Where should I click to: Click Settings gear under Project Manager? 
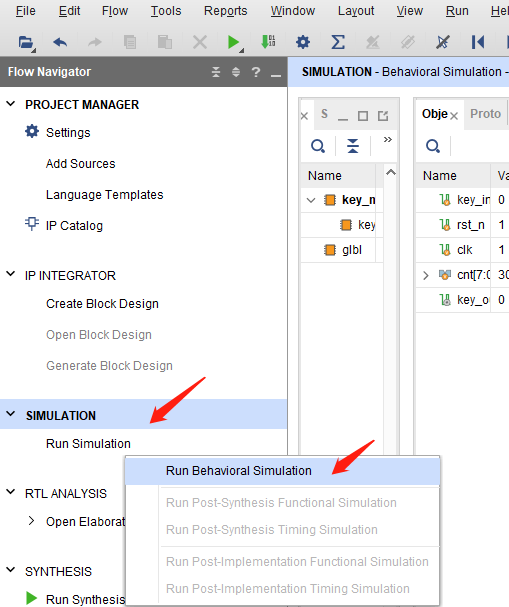(x=32, y=132)
